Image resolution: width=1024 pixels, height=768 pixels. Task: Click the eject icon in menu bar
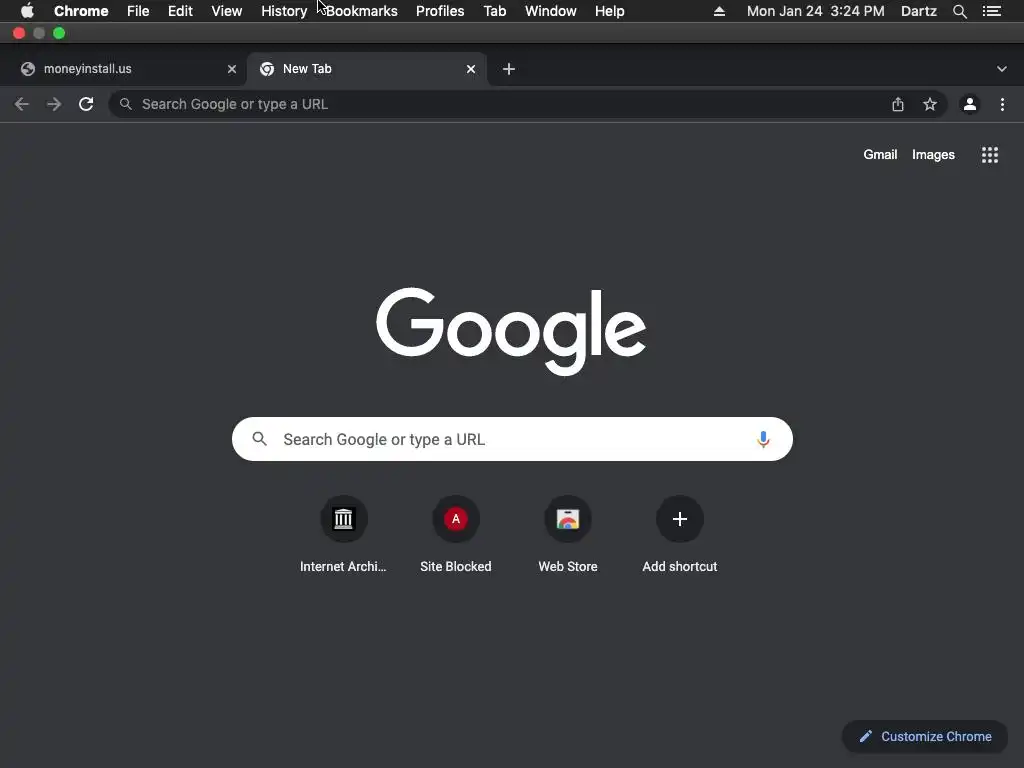(719, 11)
